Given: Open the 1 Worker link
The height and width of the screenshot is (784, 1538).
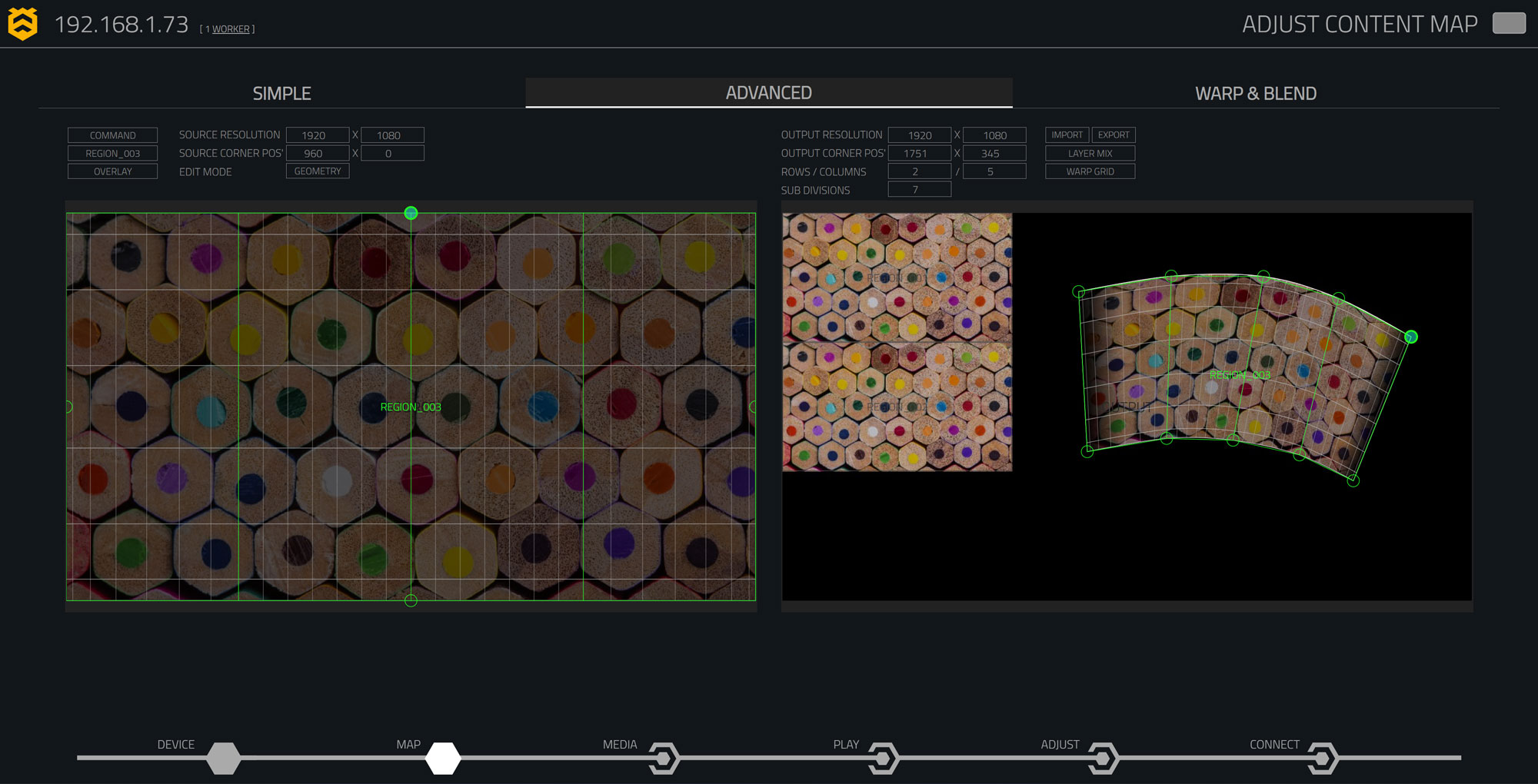Looking at the screenshot, I should coord(231,29).
